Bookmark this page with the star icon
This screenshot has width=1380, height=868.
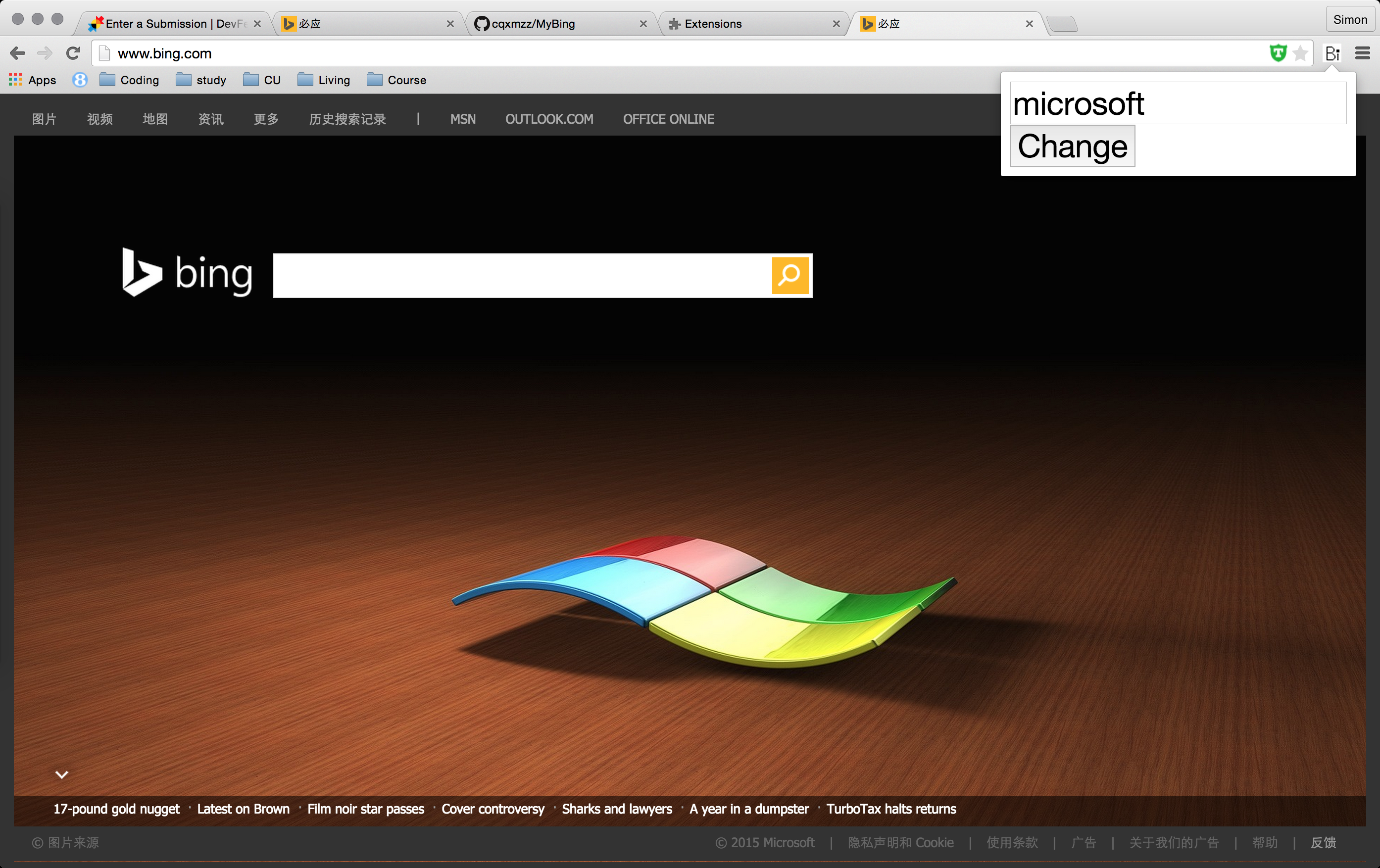[x=1300, y=53]
